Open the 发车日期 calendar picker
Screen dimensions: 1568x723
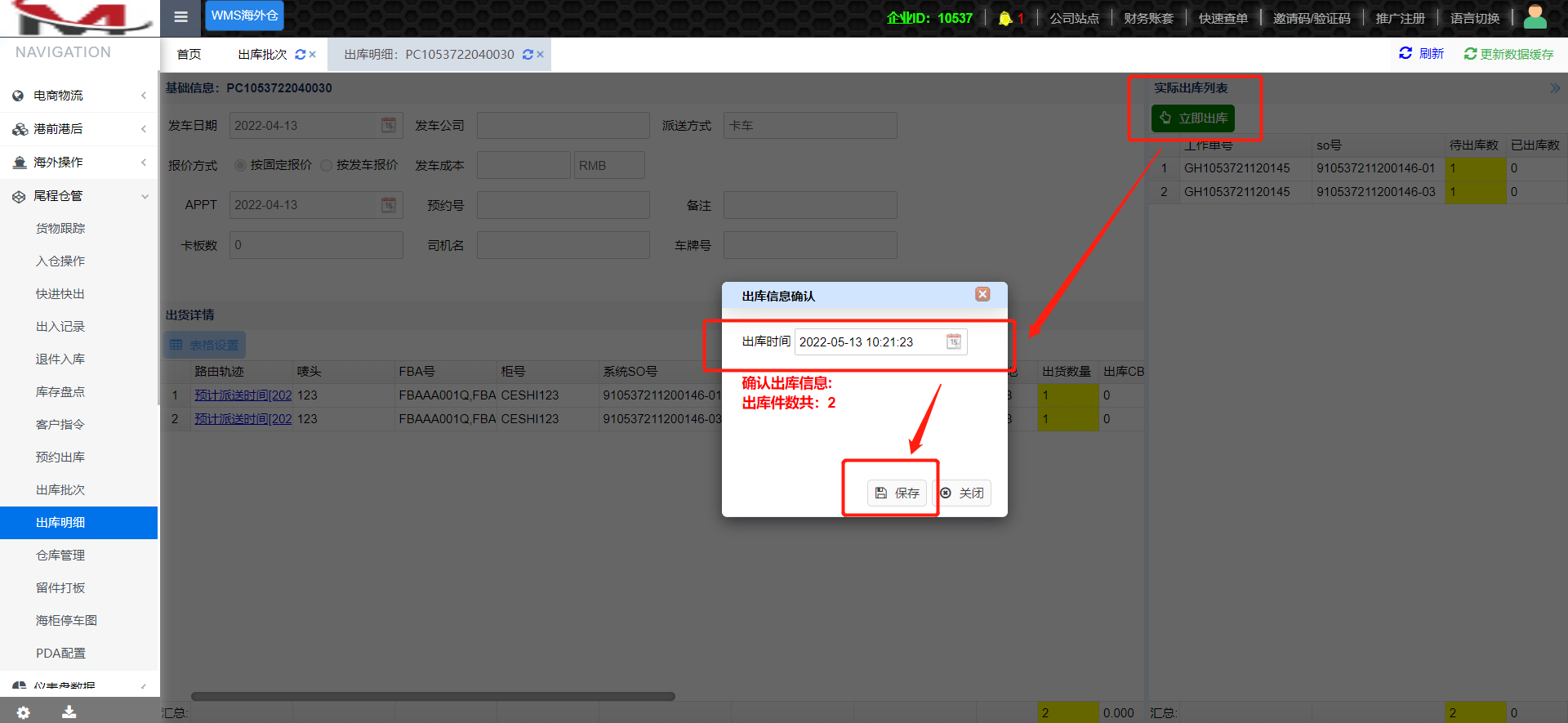click(389, 125)
